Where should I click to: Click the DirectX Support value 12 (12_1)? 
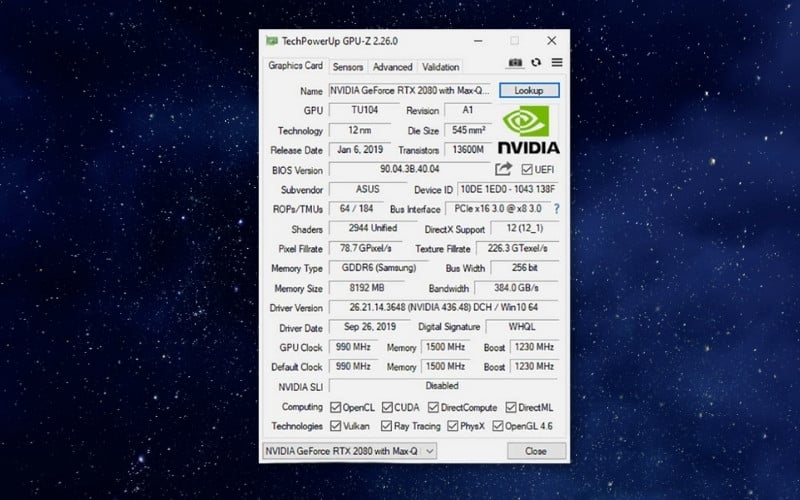point(525,228)
